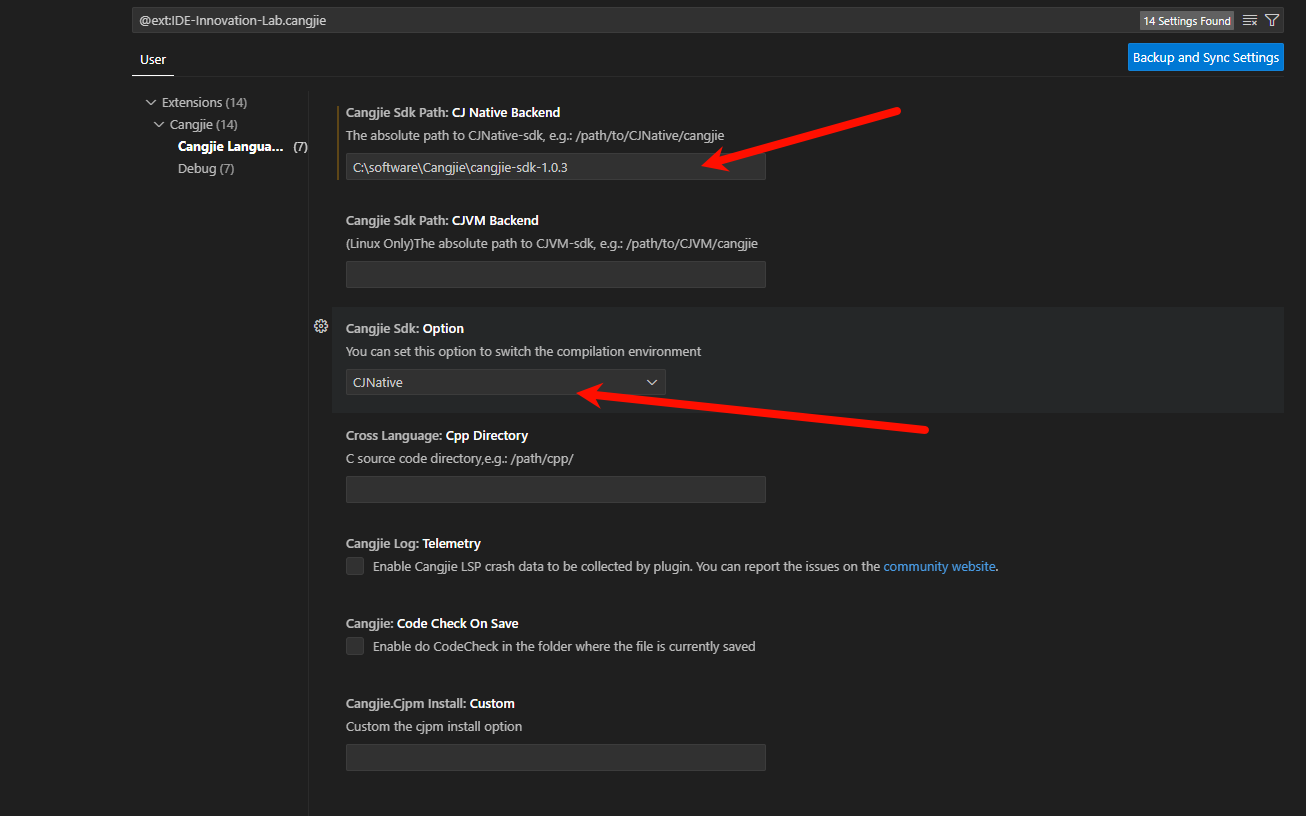Click the 14 Settings Found badge

[x=1187, y=20]
